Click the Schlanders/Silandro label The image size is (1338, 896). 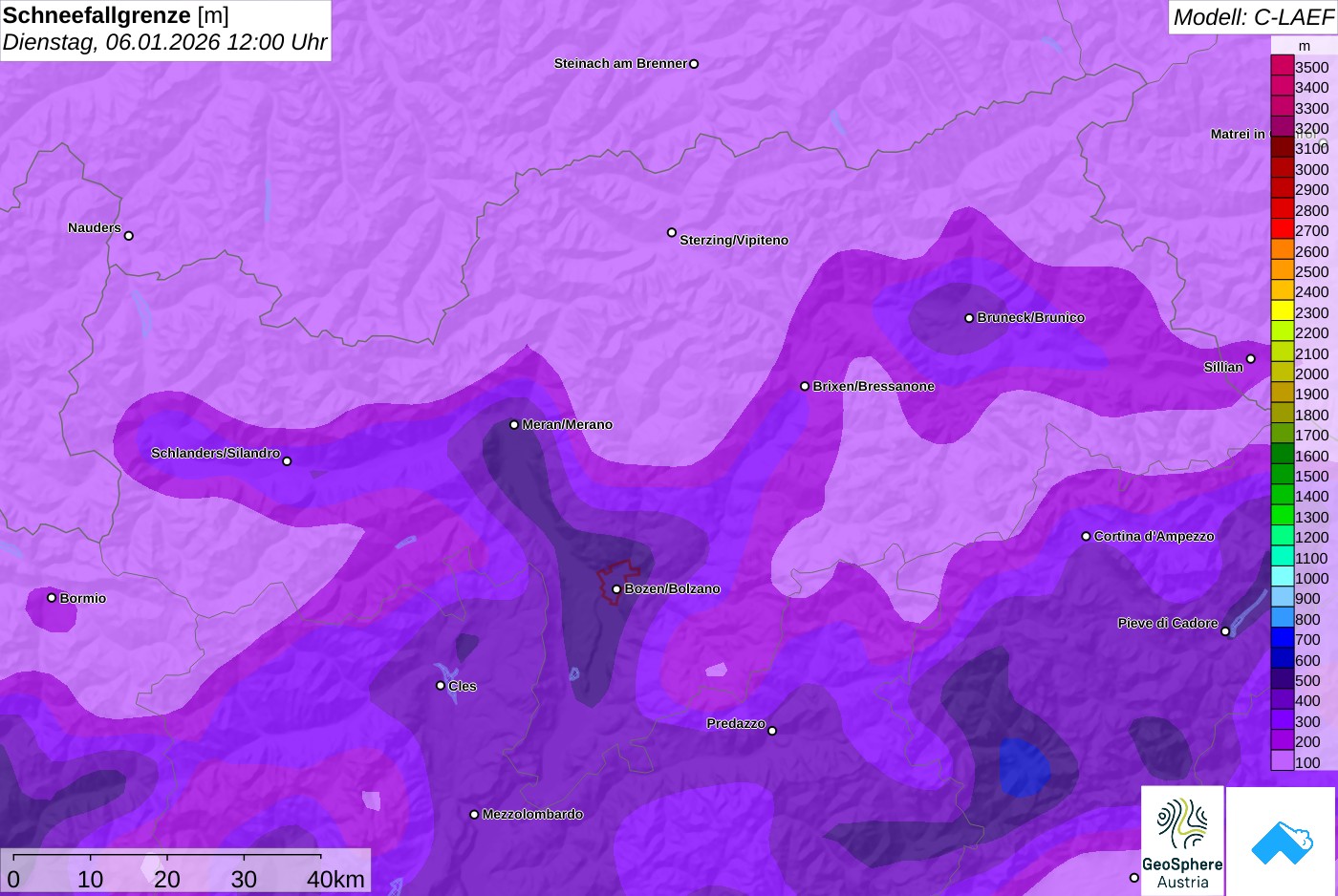(x=216, y=453)
